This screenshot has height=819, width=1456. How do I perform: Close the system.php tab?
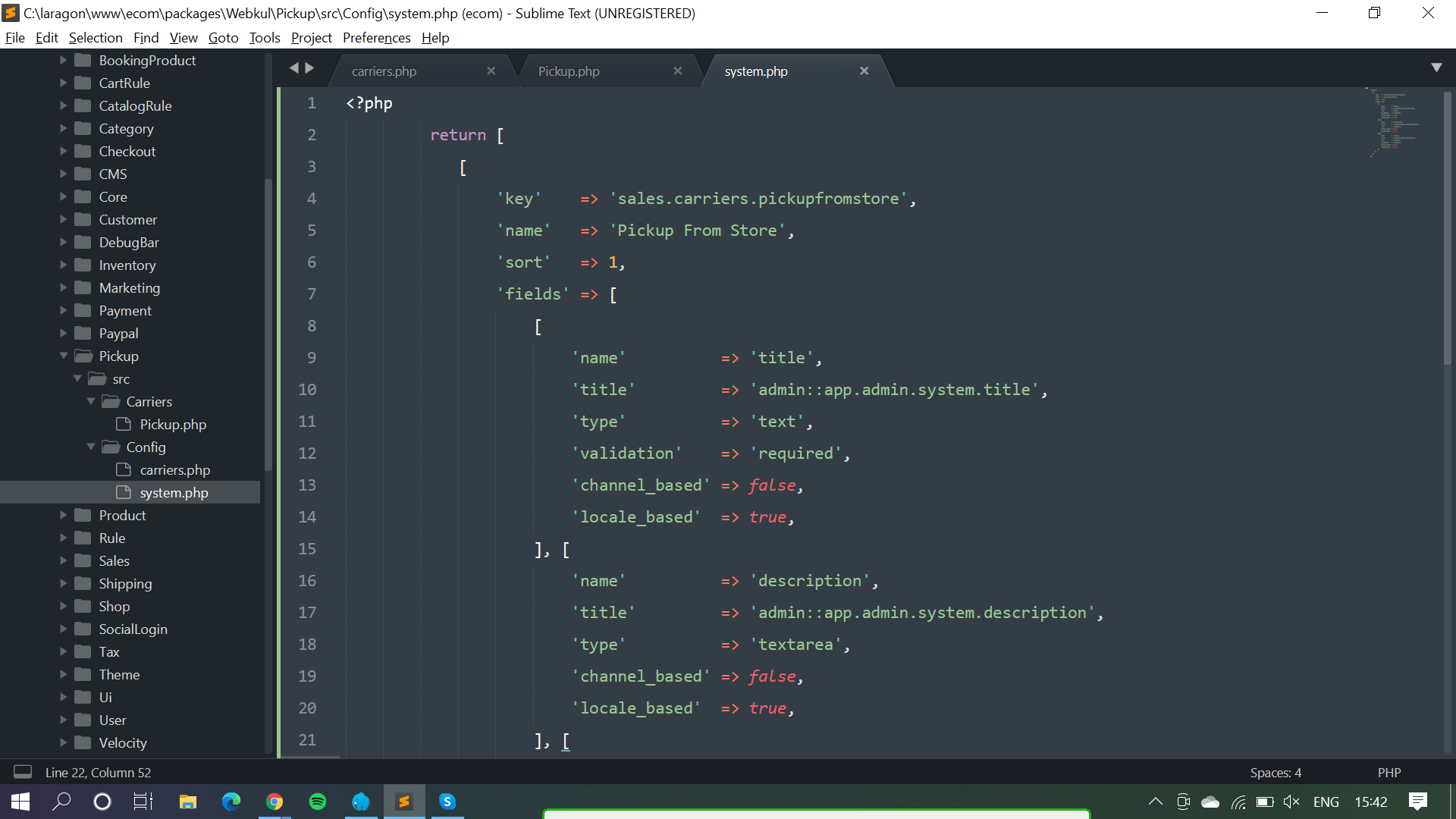(x=864, y=71)
